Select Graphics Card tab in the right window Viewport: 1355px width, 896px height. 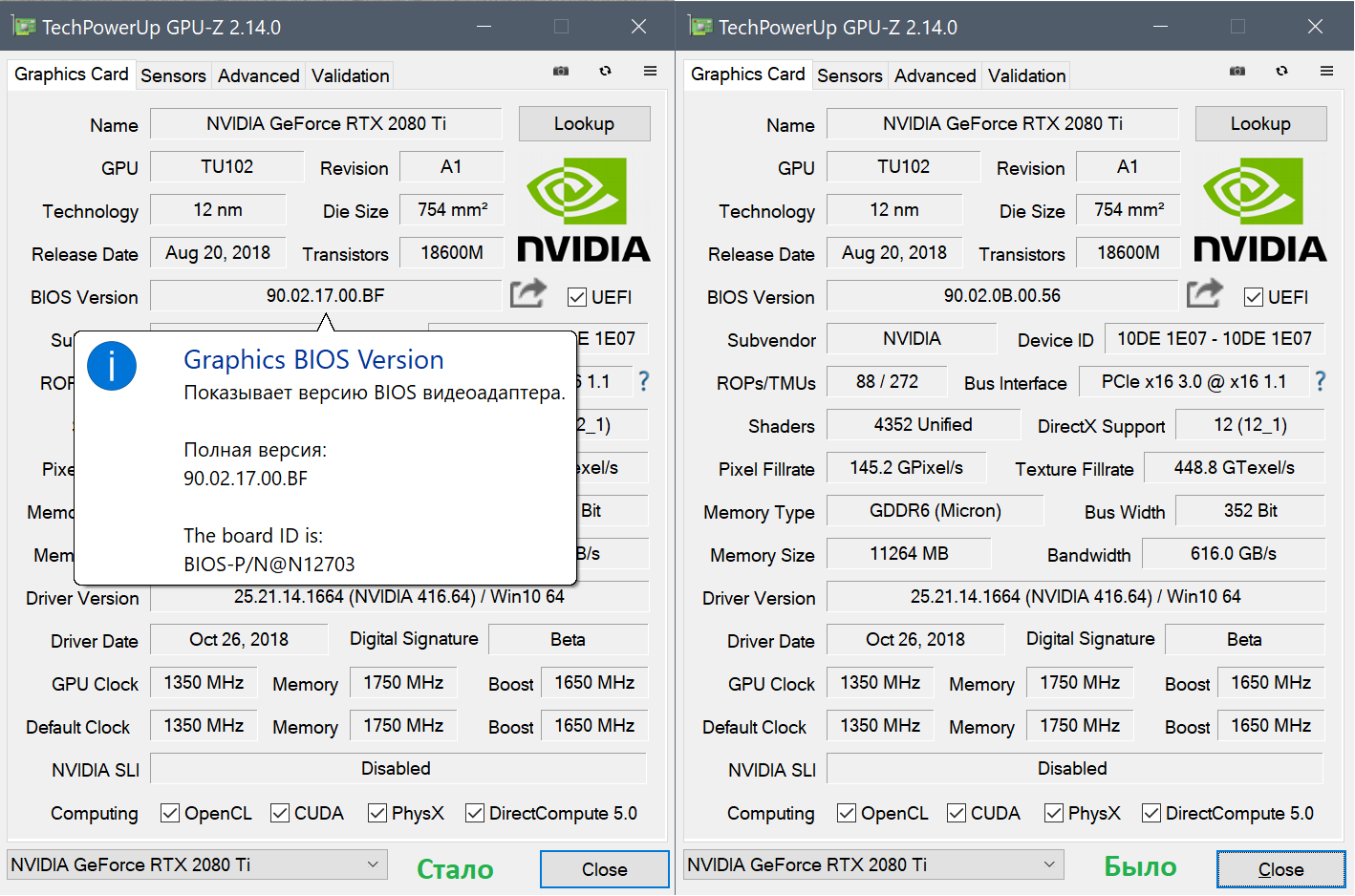point(748,74)
